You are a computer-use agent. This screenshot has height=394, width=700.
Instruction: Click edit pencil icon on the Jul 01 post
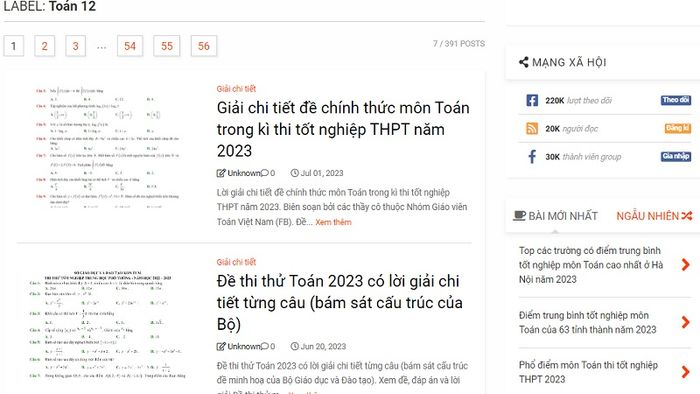pos(221,173)
